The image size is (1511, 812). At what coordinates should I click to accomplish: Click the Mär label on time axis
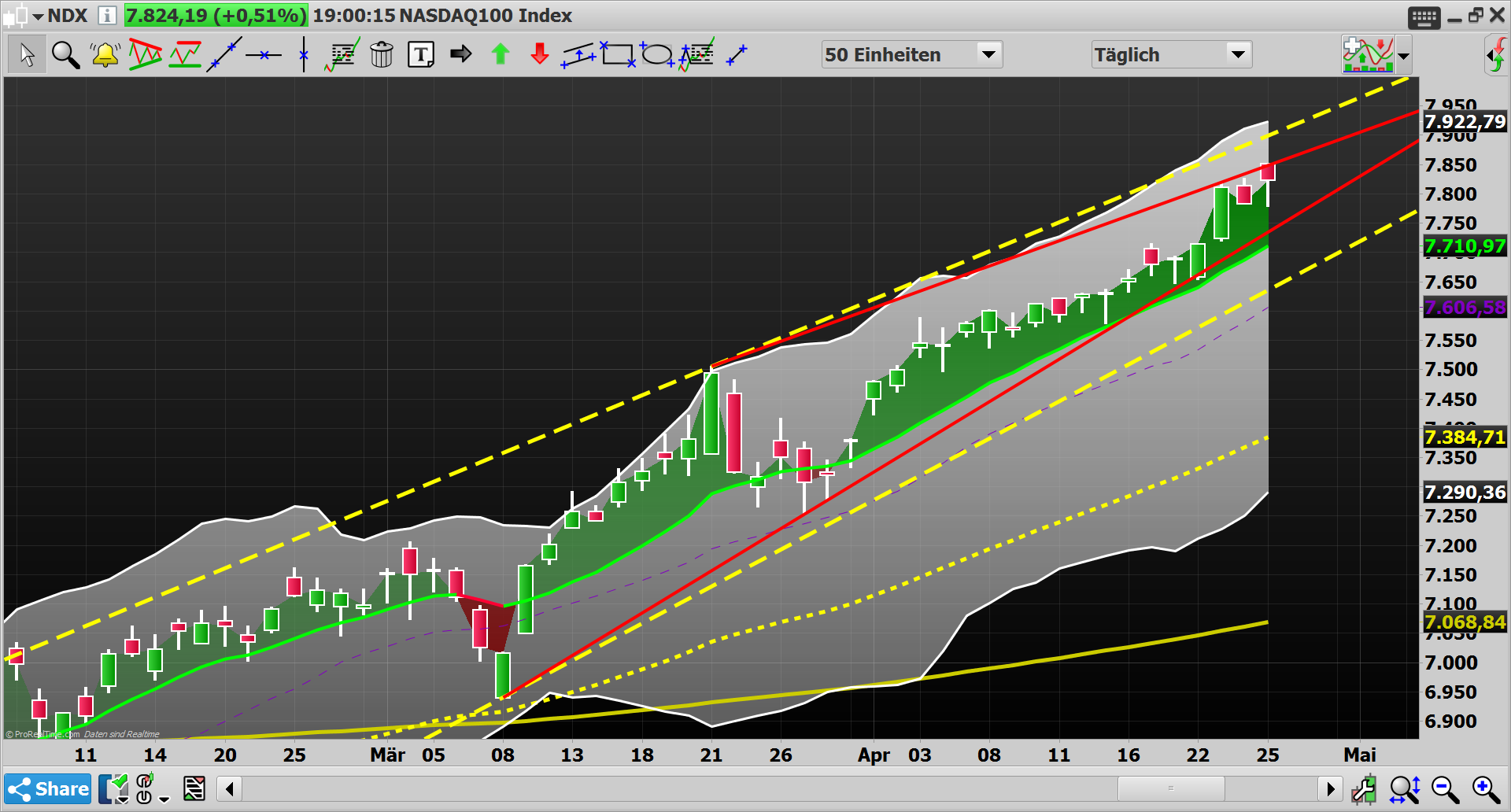coord(387,755)
